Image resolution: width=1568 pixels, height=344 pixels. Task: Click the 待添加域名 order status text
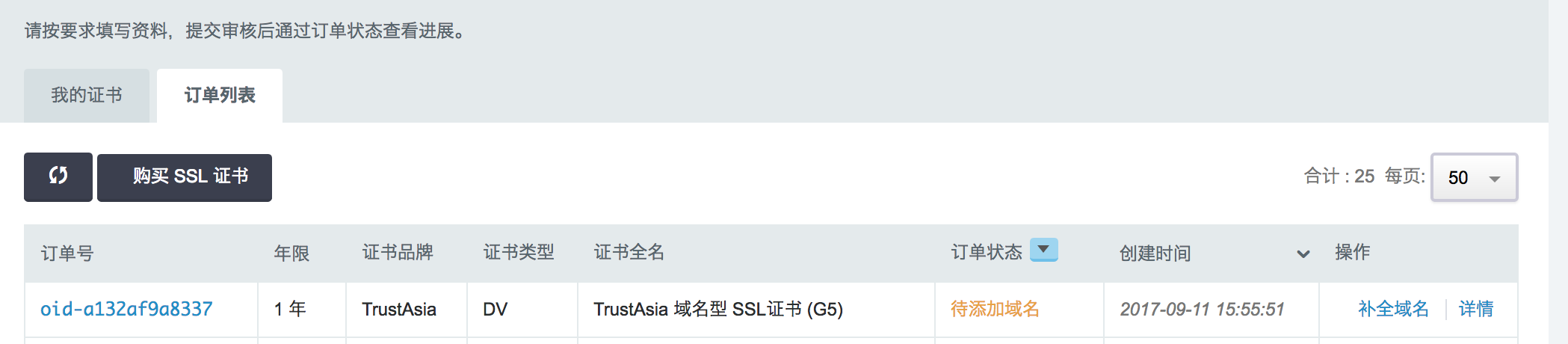click(995, 309)
